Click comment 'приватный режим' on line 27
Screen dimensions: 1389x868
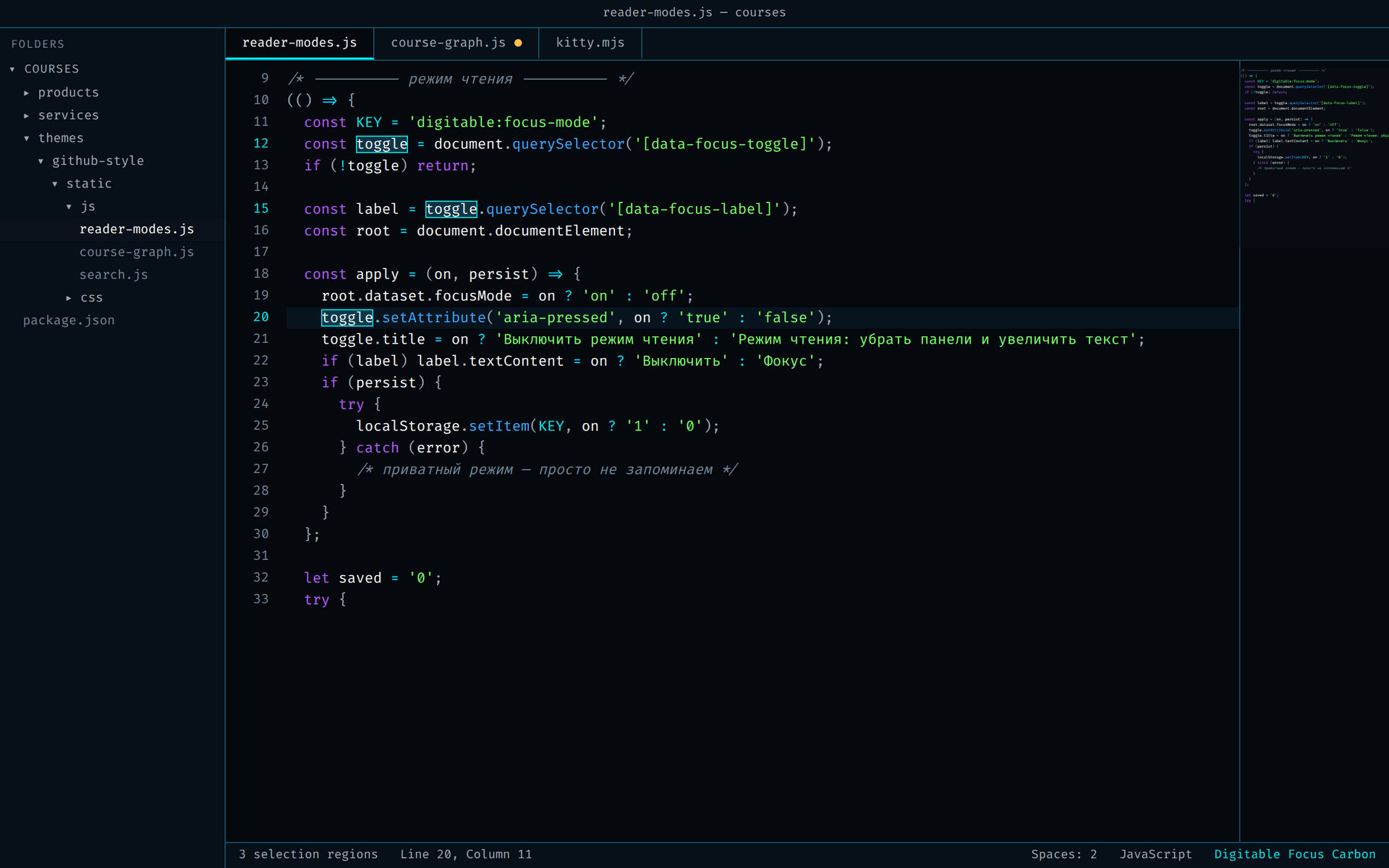click(448, 469)
